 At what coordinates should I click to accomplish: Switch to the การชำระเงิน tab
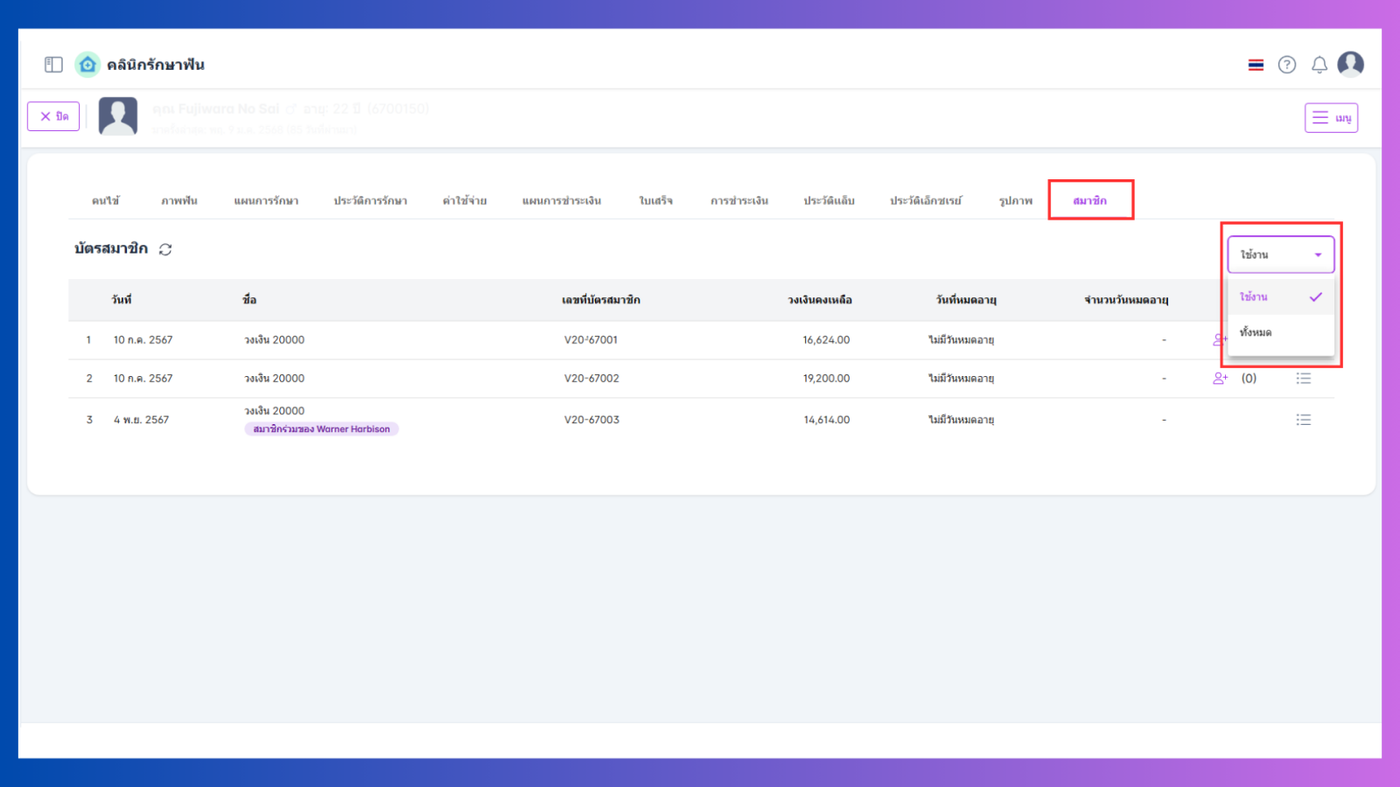pyautogui.click(x=739, y=201)
